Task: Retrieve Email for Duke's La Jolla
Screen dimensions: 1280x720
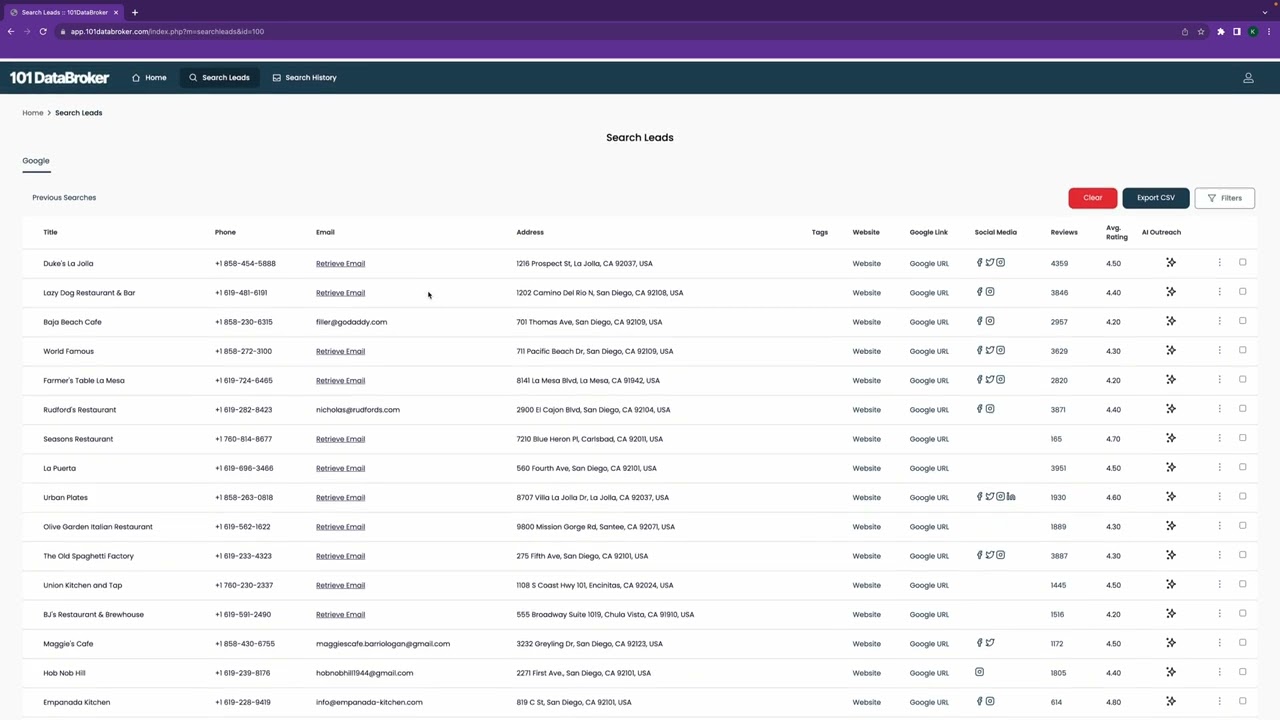Action: pos(340,263)
